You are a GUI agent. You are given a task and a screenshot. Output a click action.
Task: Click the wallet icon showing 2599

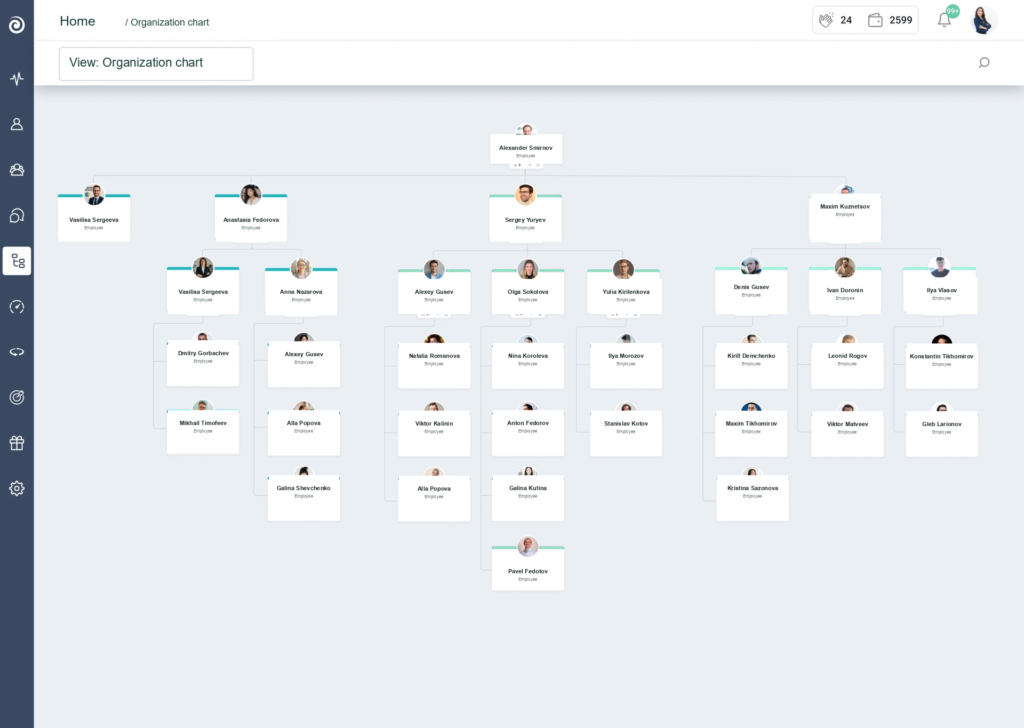[x=875, y=20]
